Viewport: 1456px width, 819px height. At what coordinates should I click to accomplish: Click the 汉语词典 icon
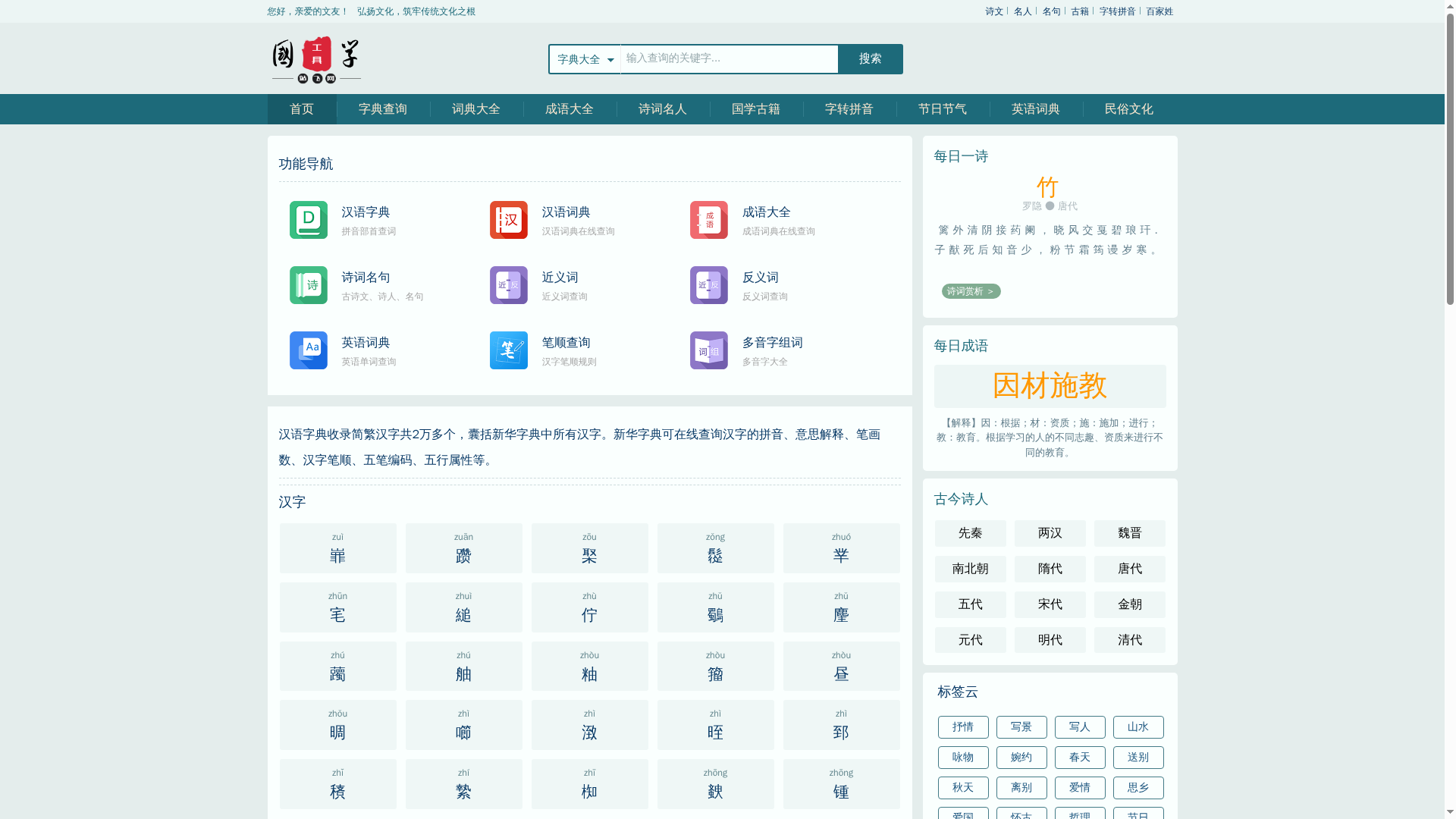click(x=508, y=220)
